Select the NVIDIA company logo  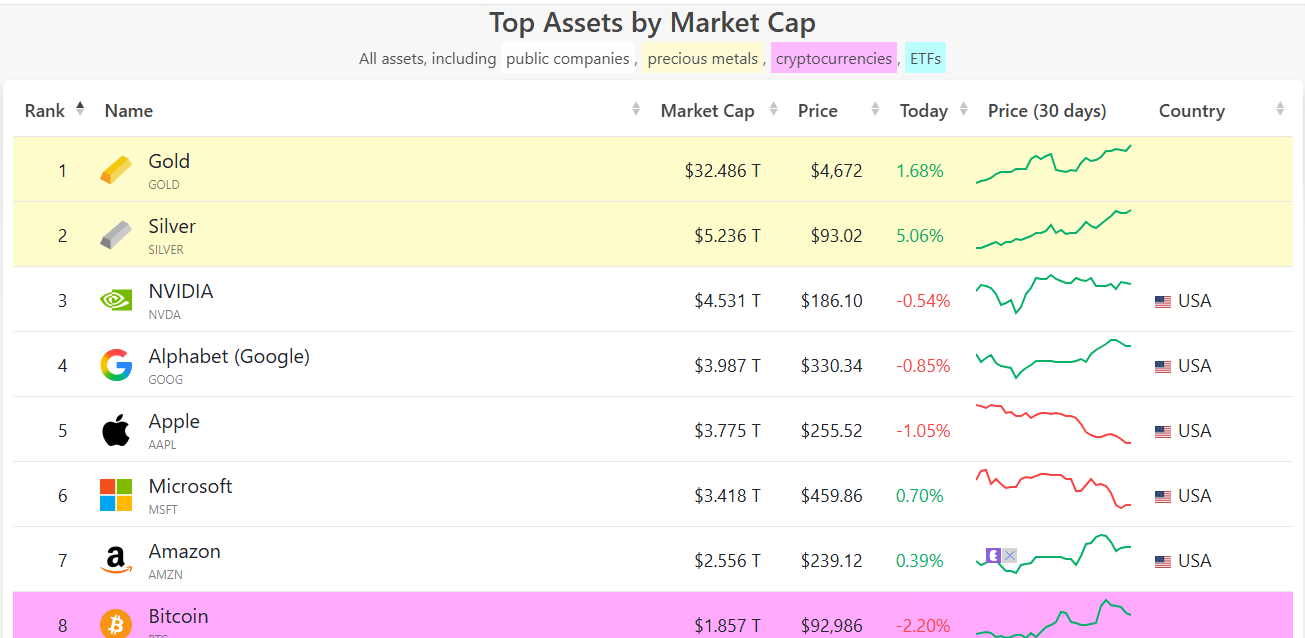coord(115,299)
